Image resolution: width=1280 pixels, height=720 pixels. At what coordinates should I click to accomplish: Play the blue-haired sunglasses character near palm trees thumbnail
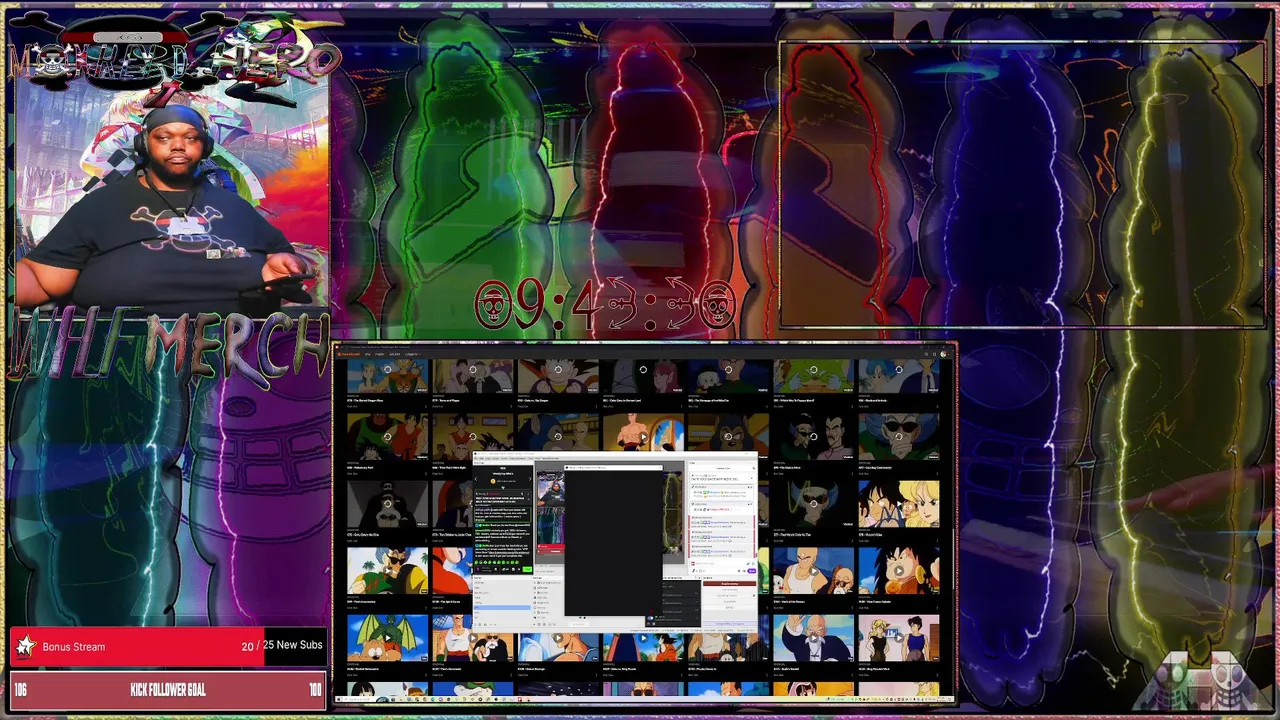387,571
